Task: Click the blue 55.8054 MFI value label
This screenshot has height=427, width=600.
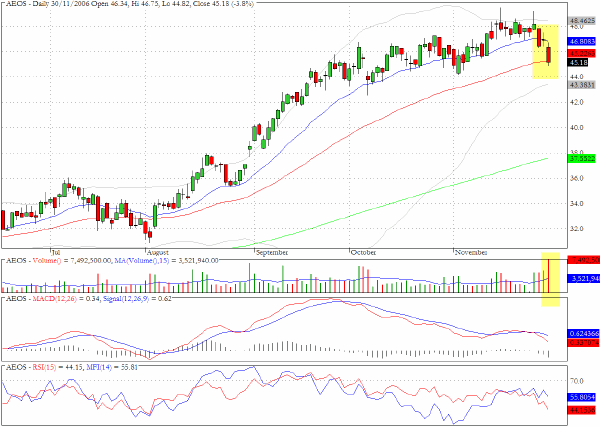Action: pos(582,398)
